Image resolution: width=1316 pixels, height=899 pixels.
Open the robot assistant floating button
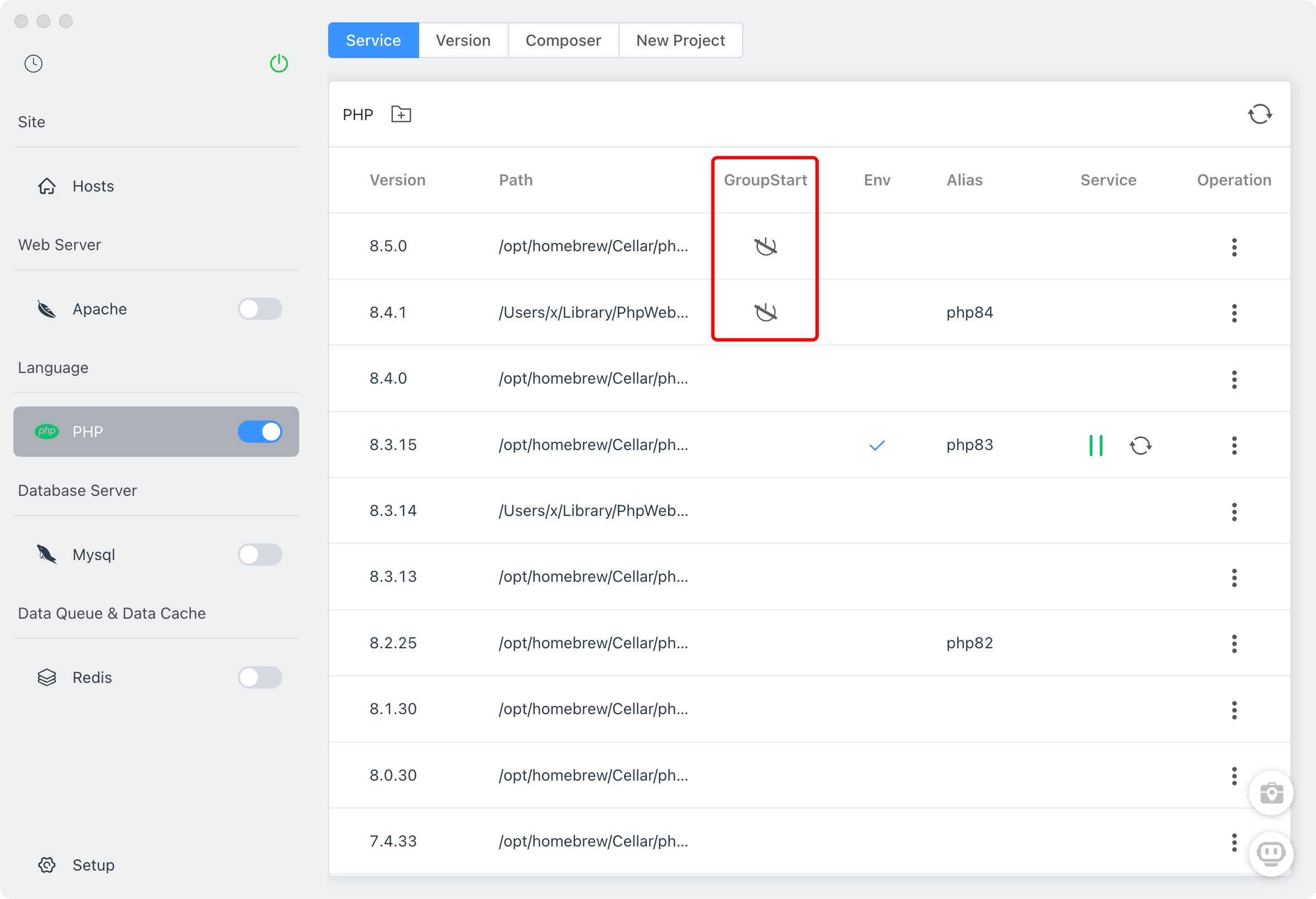(x=1271, y=854)
